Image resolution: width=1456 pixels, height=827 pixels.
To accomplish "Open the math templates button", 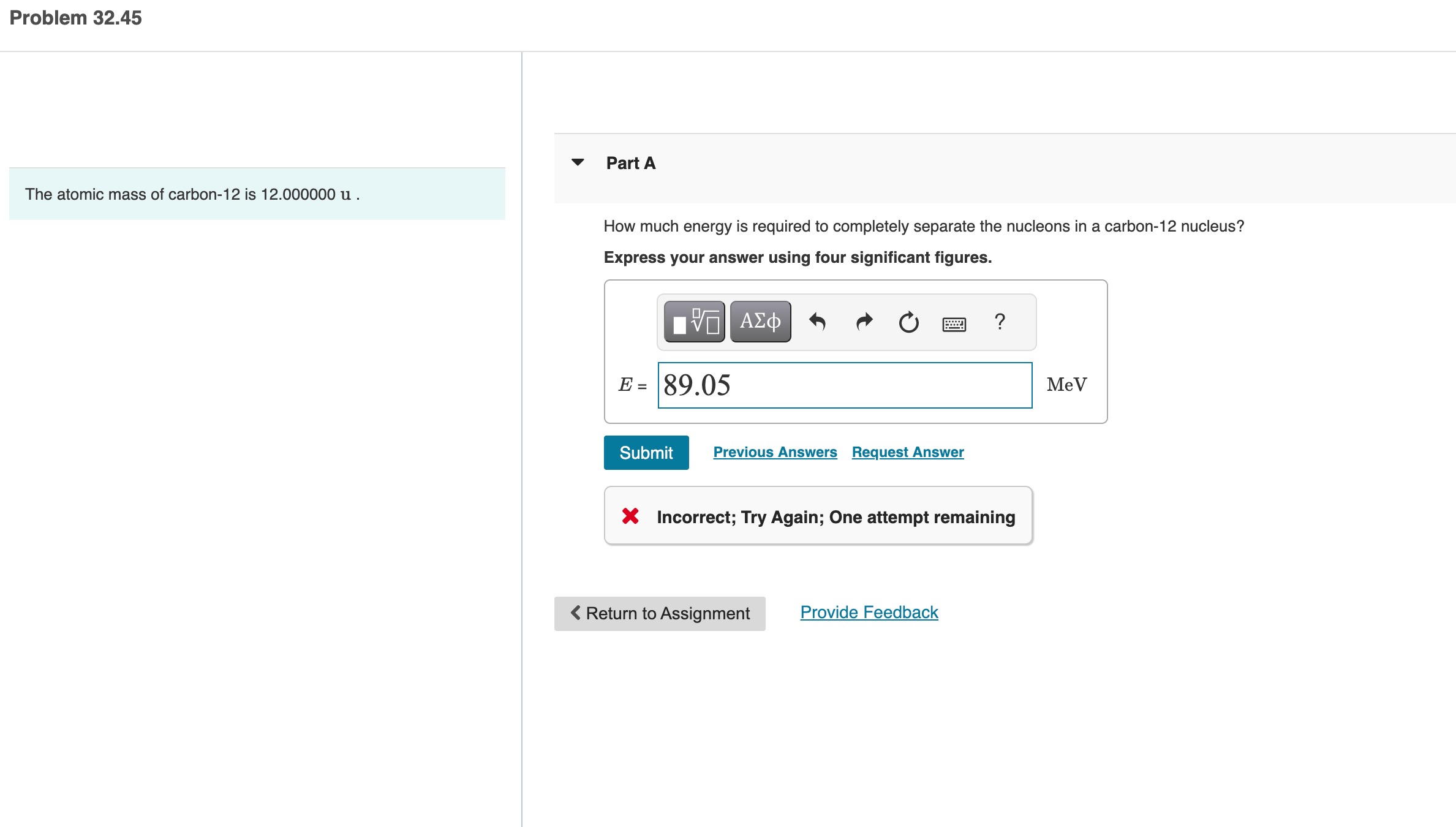I will pos(694,322).
